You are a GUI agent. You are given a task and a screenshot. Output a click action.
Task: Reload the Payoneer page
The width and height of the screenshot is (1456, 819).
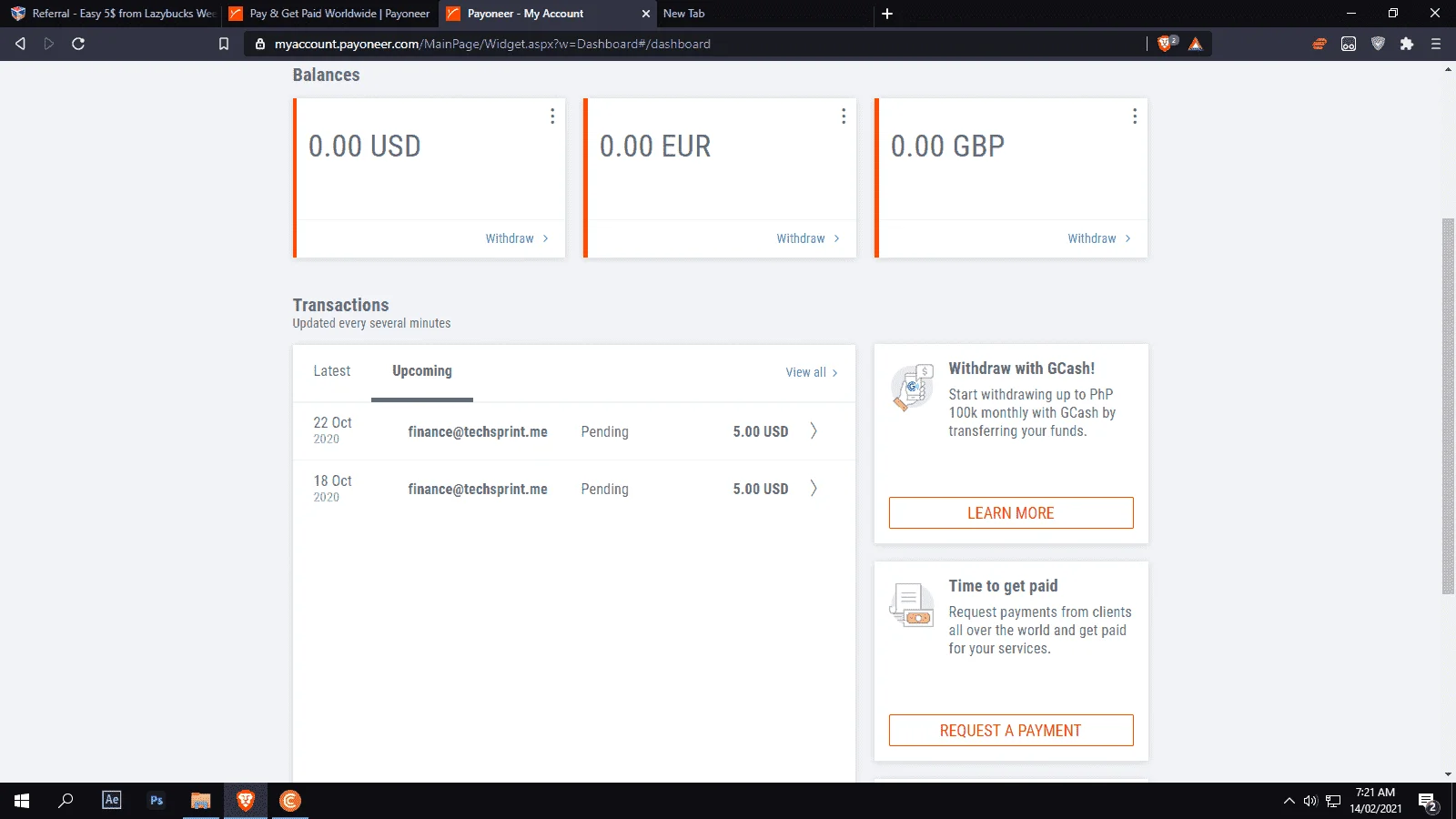click(x=78, y=44)
